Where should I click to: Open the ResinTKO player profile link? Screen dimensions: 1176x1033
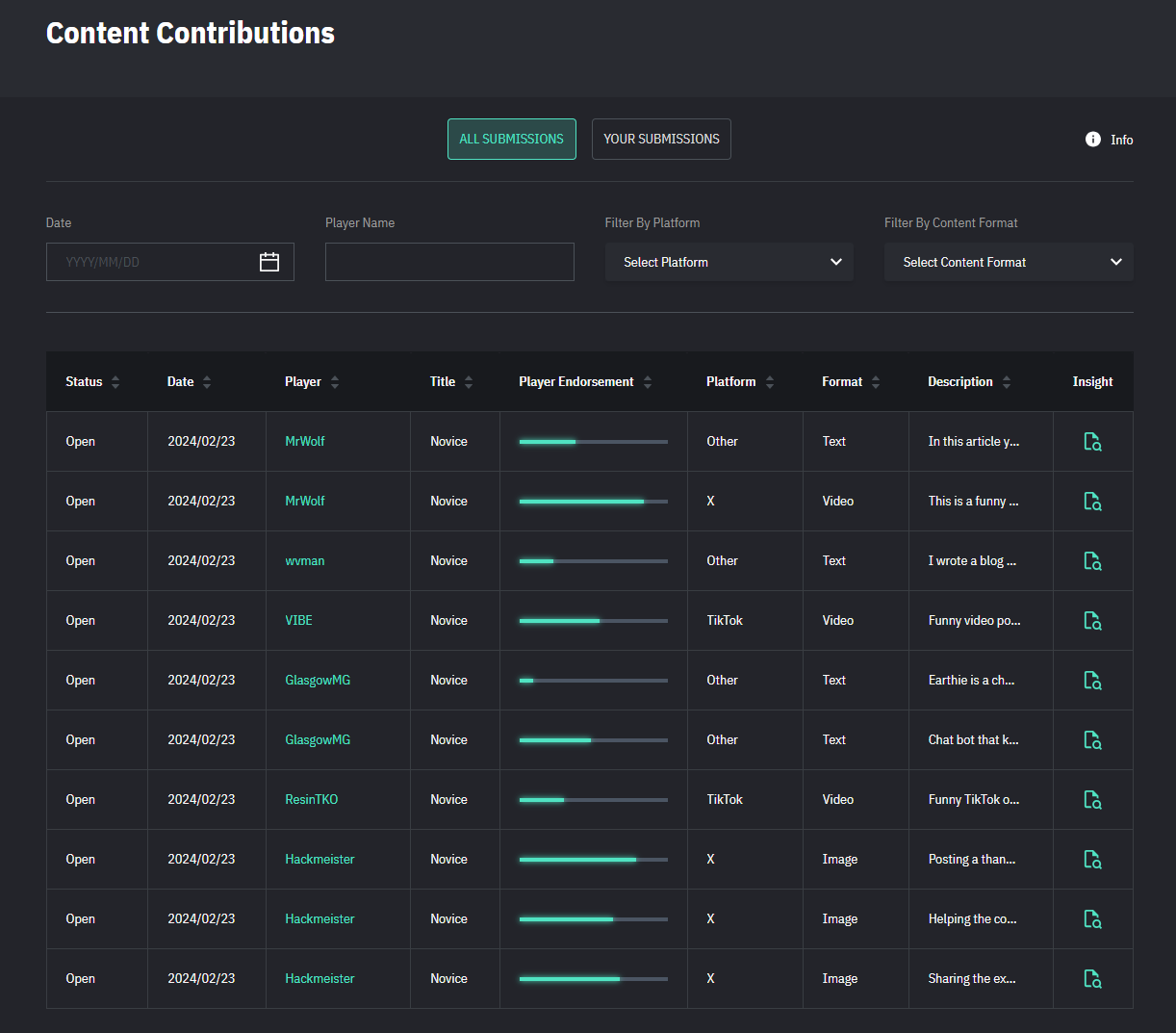311,800
